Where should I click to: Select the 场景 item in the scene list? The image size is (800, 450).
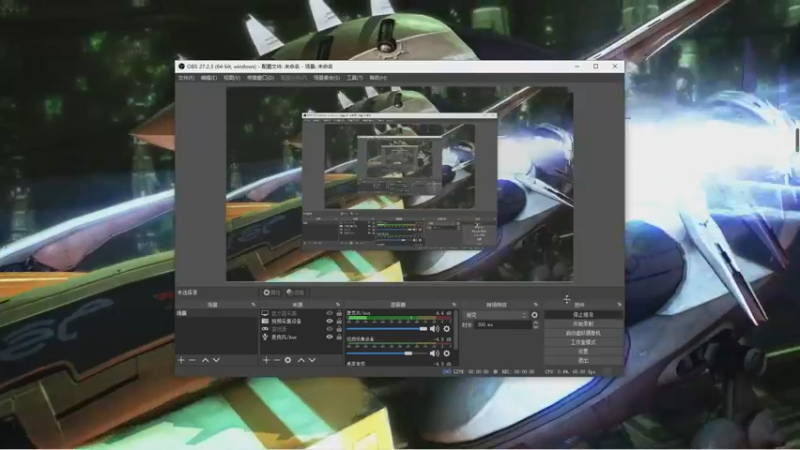(x=216, y=313)
